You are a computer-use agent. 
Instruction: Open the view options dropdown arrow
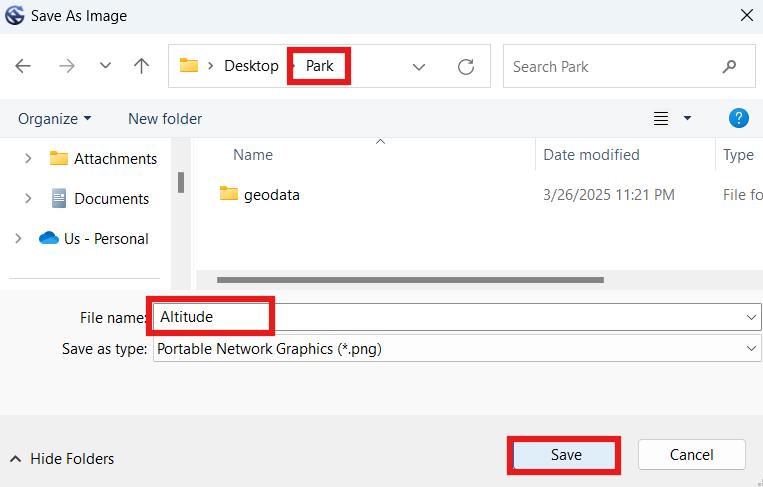click(687, 118)
